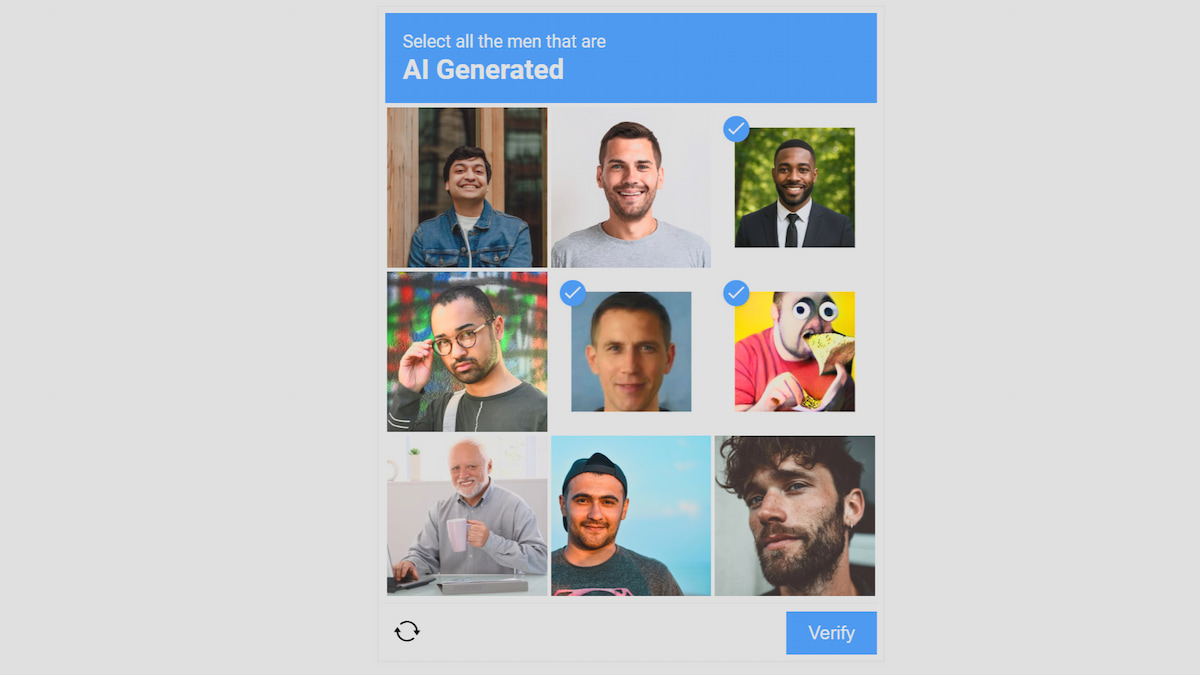Click the blue checkmark on yellow background tile
This screenshot has height=675, width=1200.
click(x=736, y=293)
